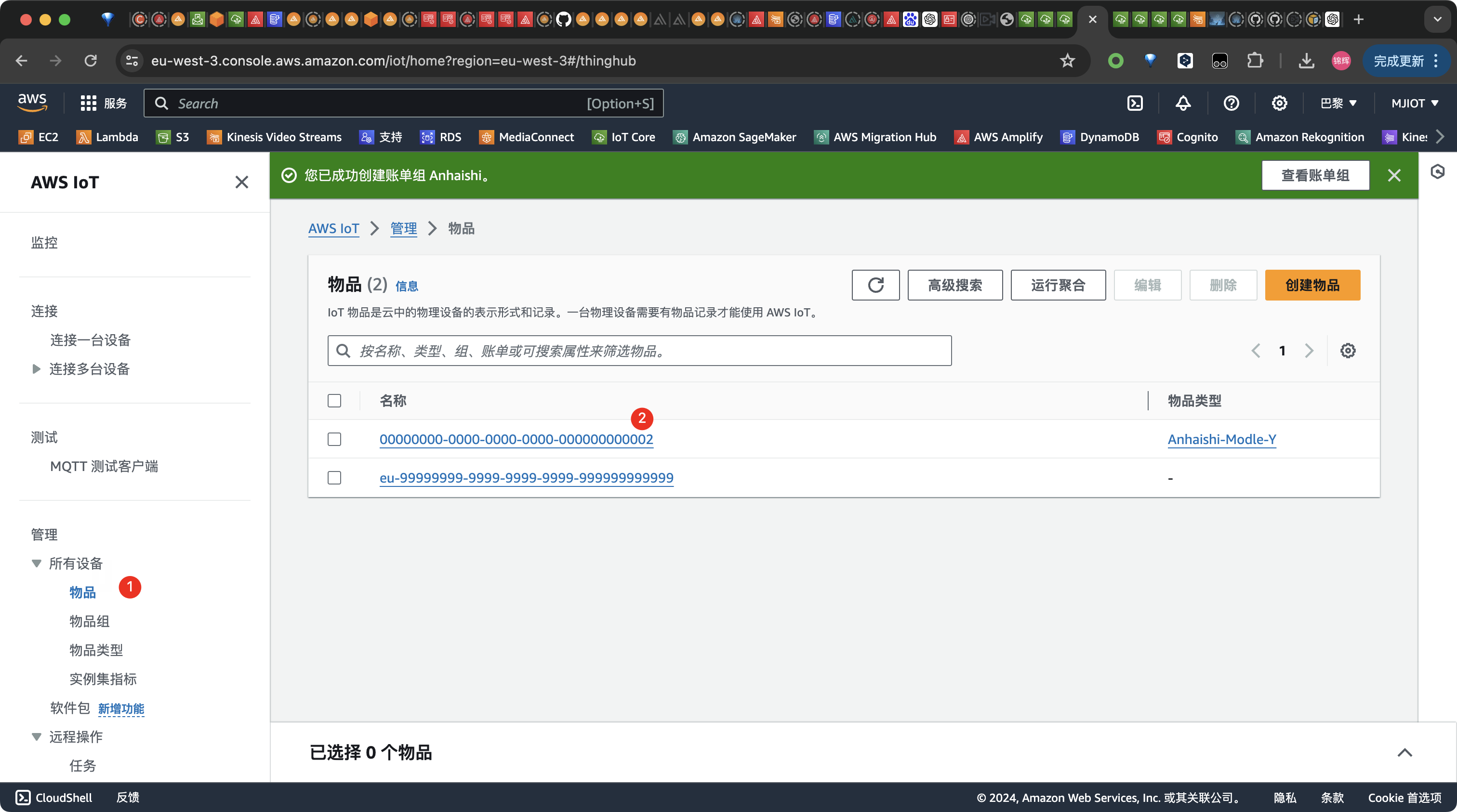1457x812 pixels.
Task: Open site information icon in address bar
Action: point(132,61)
